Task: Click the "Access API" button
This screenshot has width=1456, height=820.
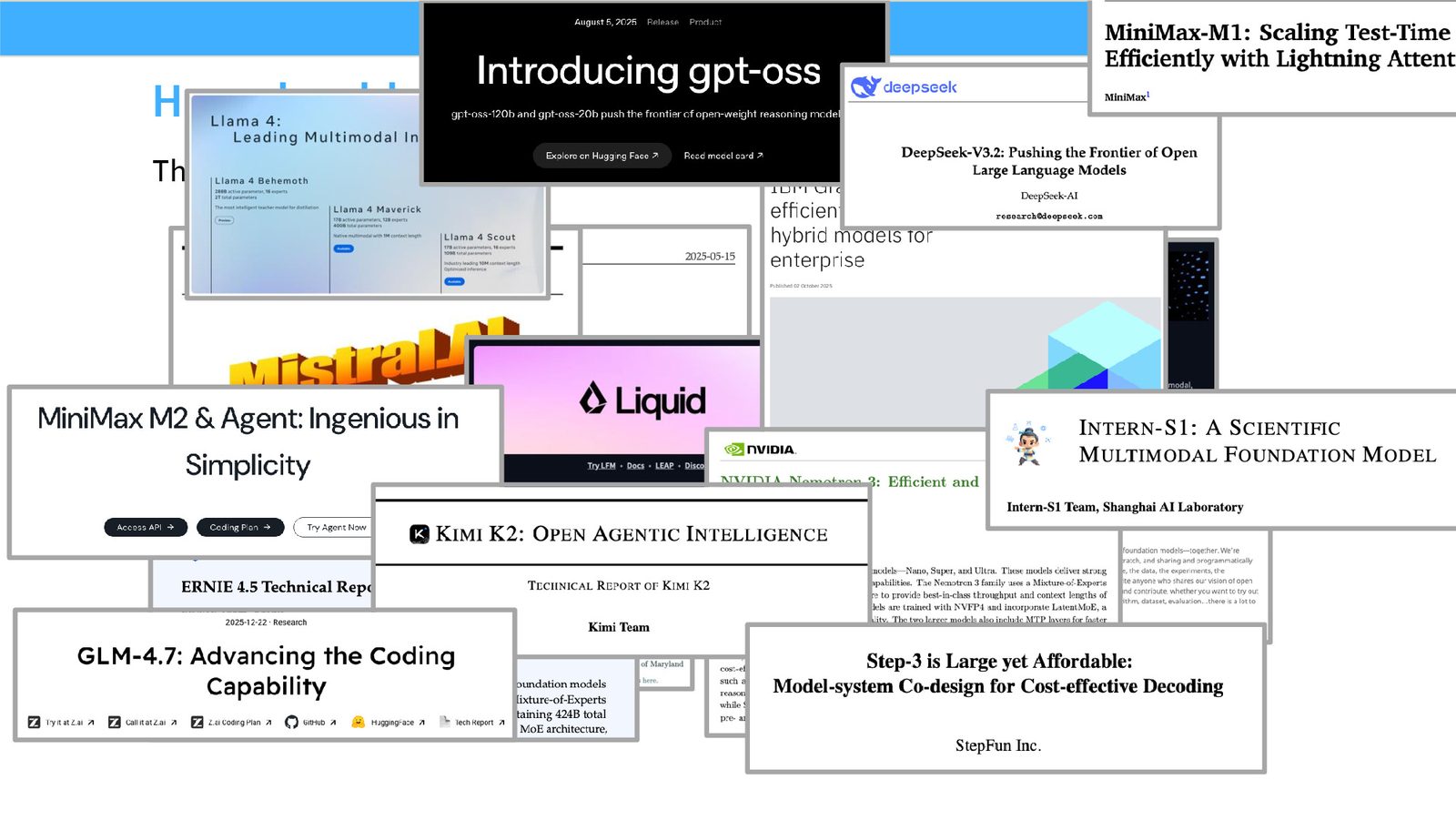Action: (x=146, y=527)
